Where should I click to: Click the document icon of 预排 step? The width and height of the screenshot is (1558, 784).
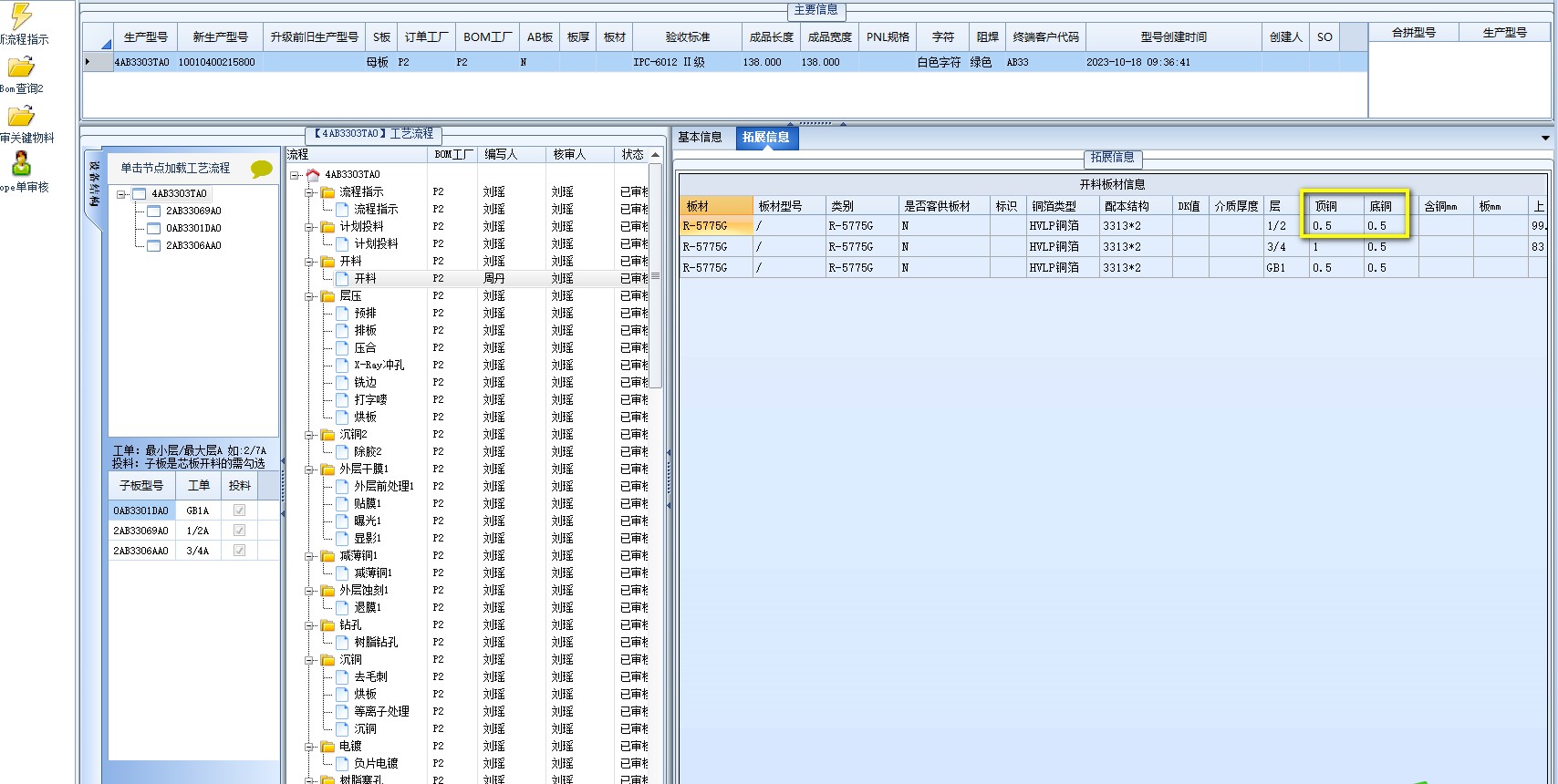pos(342,313)
